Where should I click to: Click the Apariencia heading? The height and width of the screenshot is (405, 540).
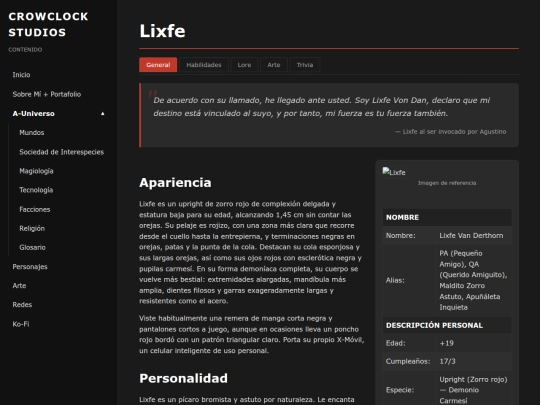175,183
